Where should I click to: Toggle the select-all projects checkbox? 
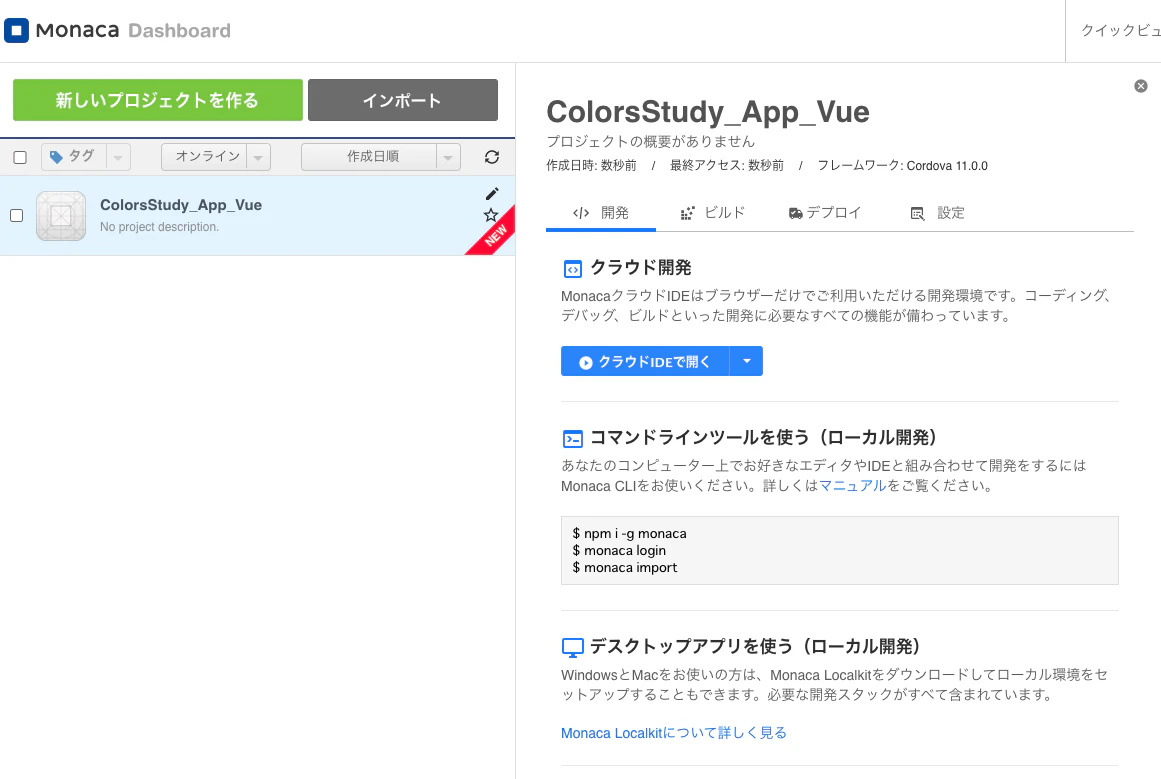tap(20, 157)
